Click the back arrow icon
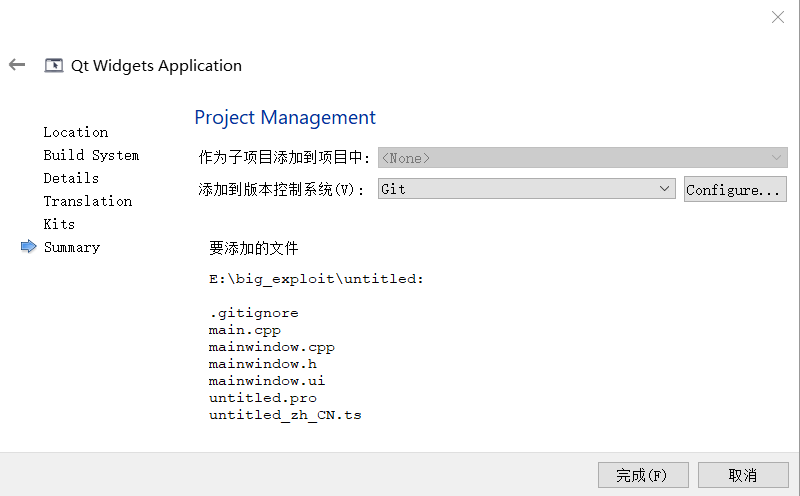The height and width of the screenshot is (496, 800). (x=16, y=65)
